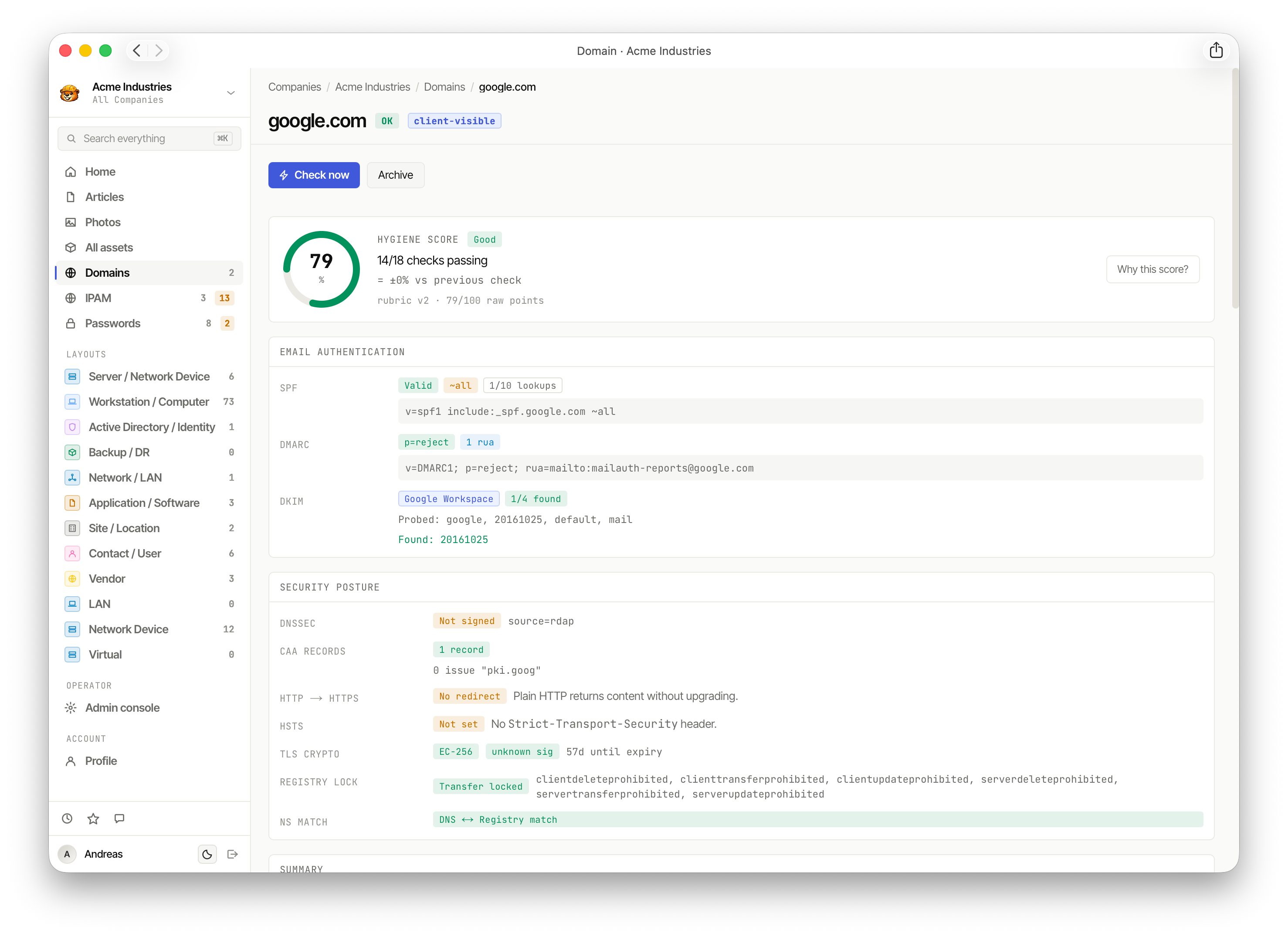
Task: Click the Transfer locked badge
Action: (481, 786)
